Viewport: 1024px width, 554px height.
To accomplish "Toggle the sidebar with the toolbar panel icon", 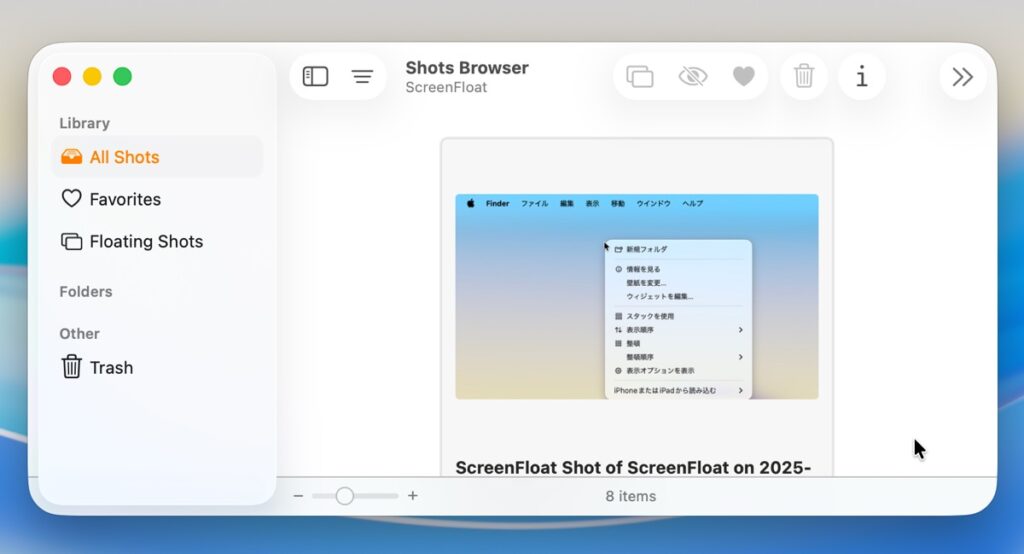I will pos(316,77).
